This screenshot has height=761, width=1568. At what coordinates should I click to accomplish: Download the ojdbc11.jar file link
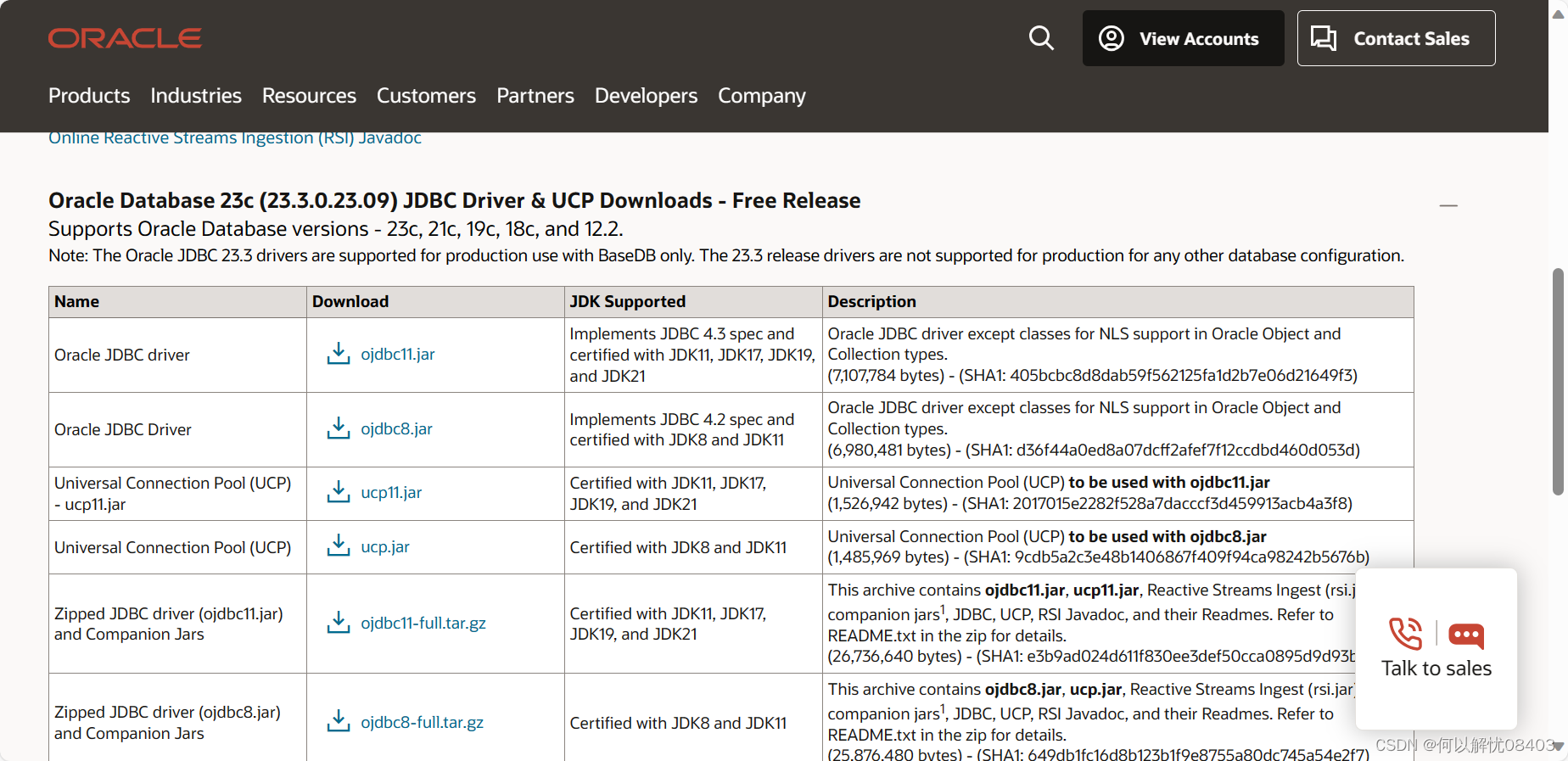pyautogui.click(x=398, y=354)
